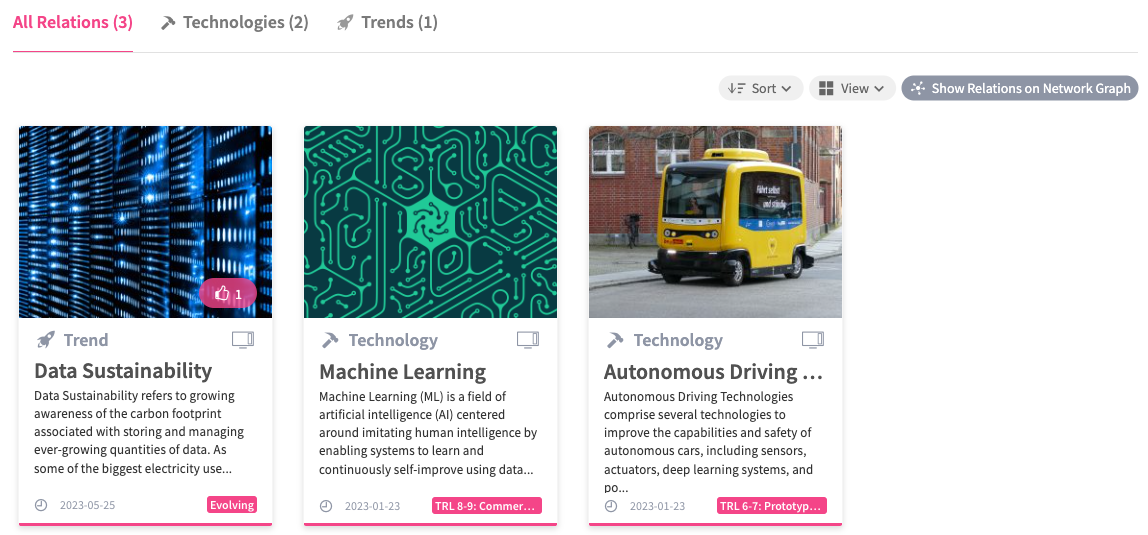Click the green circuit pattern thumbnail

[430, 221]
